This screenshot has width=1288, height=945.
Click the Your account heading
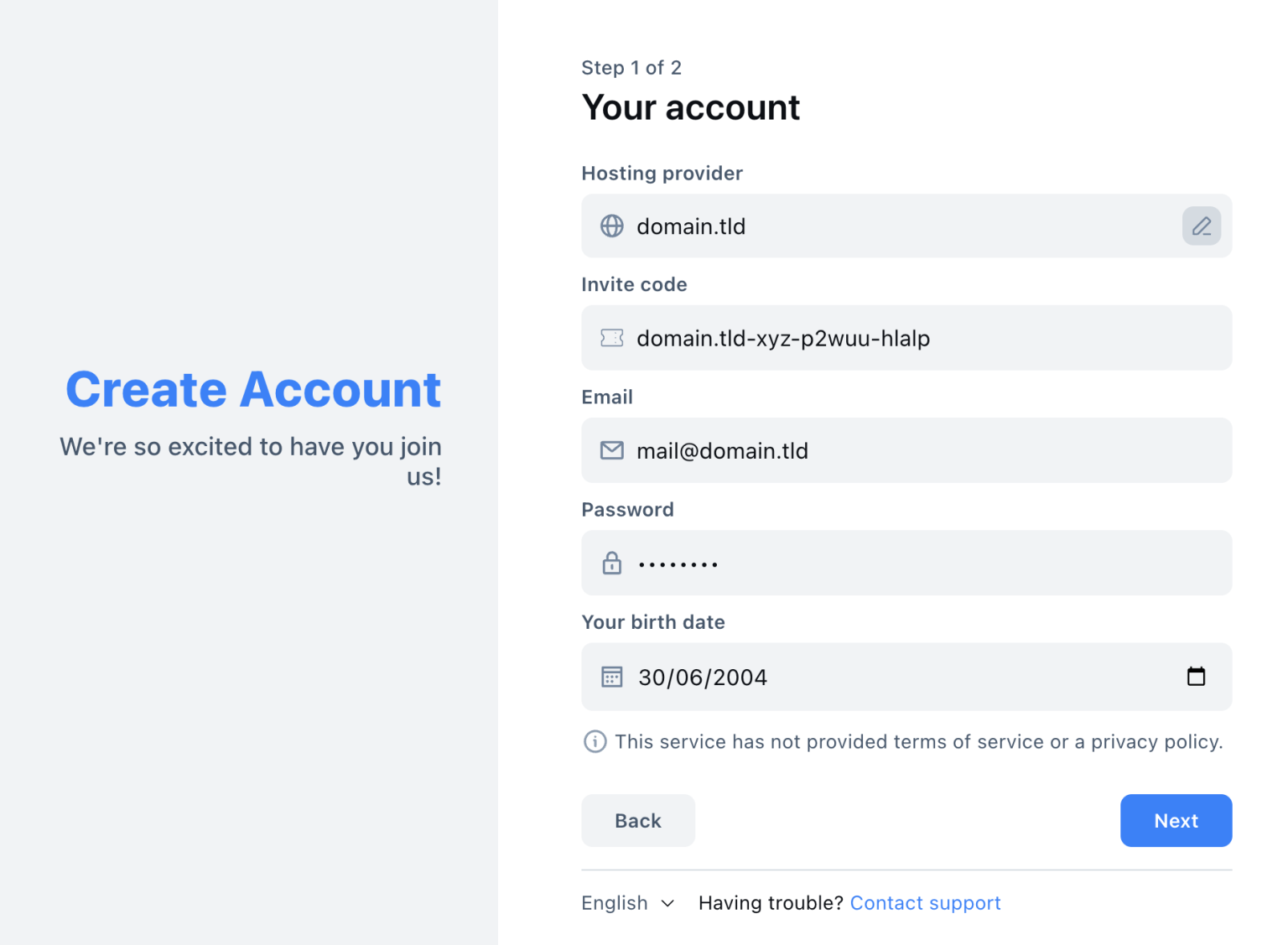[690, 106]
